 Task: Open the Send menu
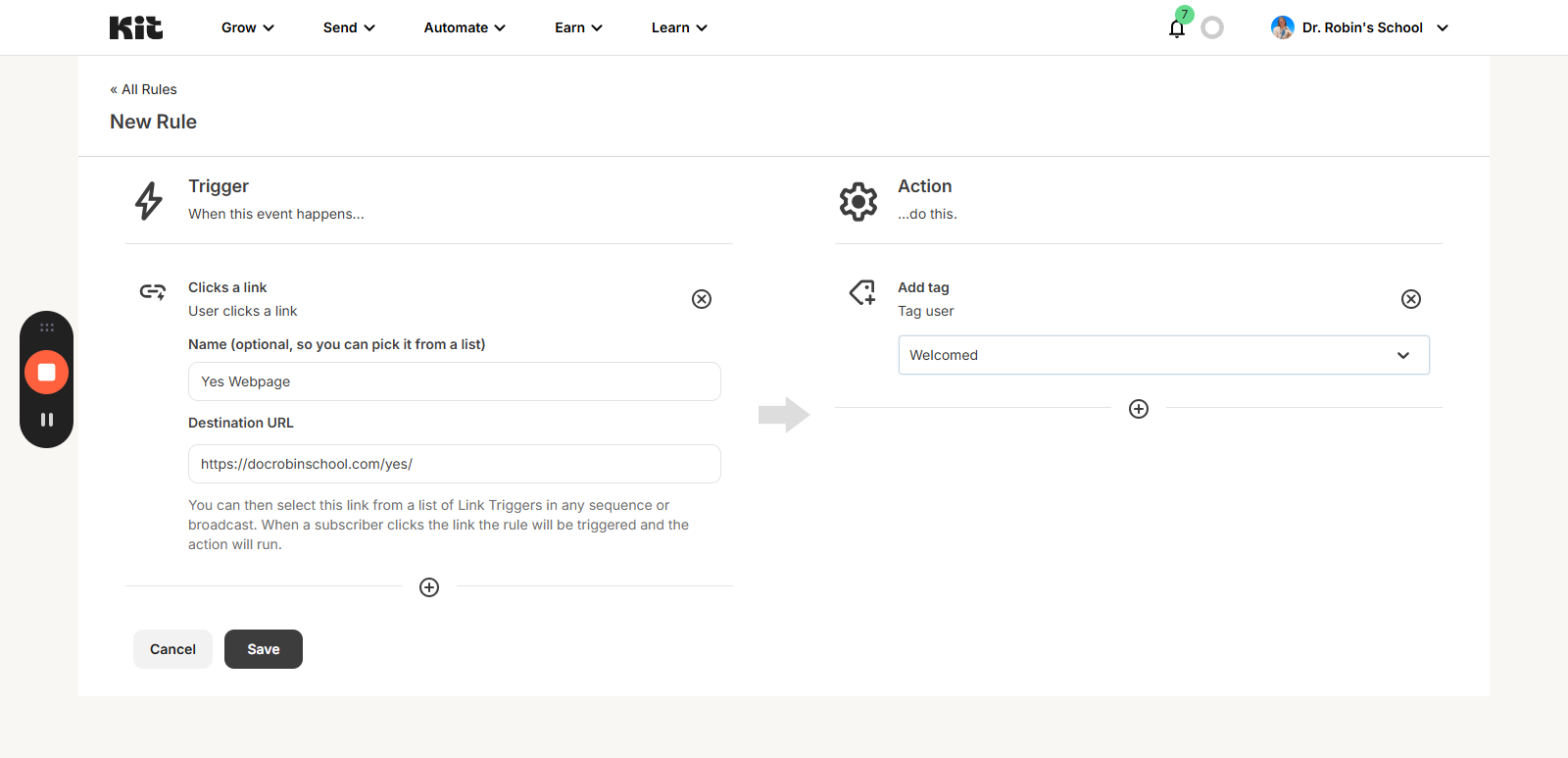tap(349, 27)
